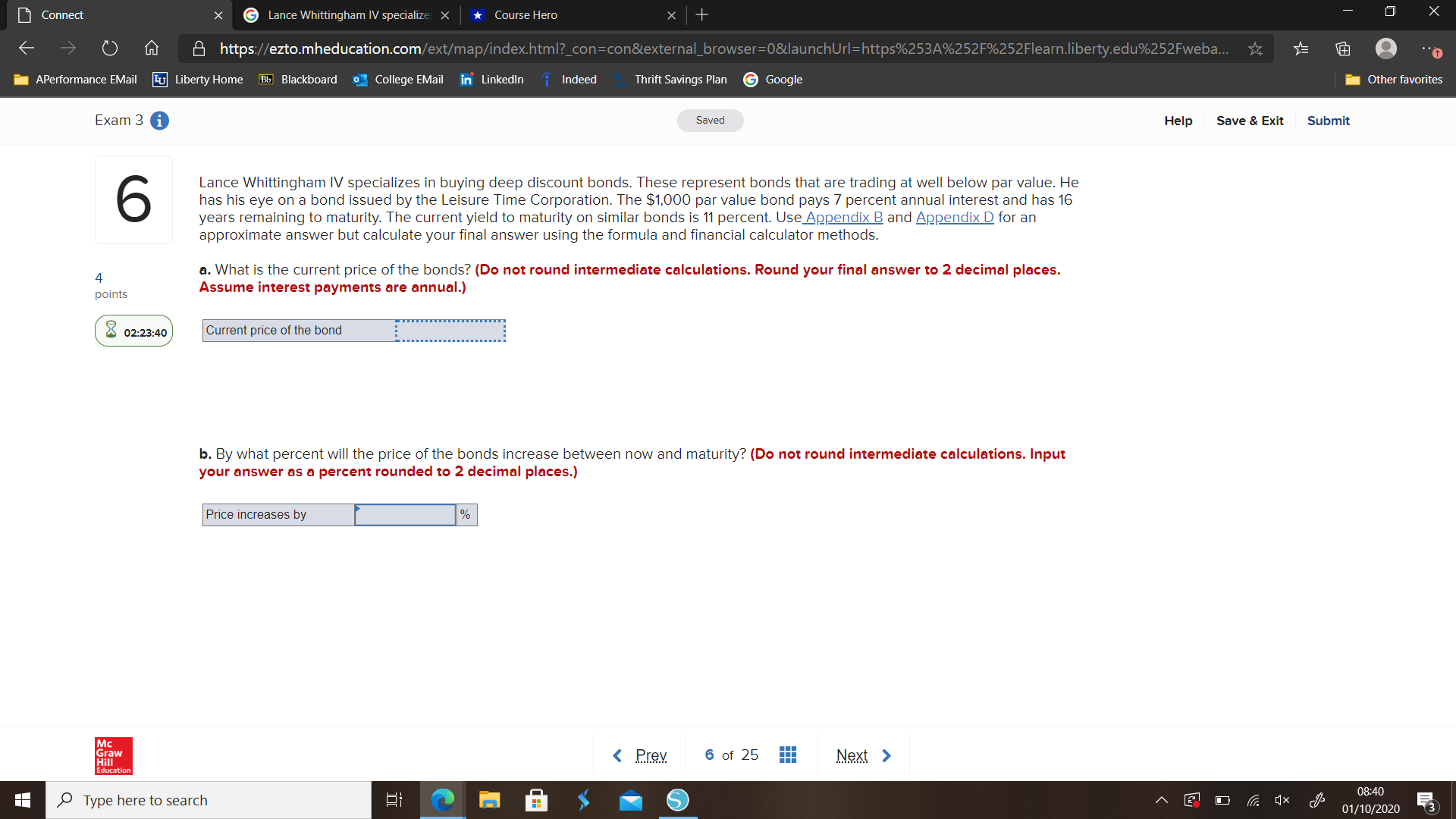
Task: Open the question navigation grid icon
Action: [788, 755]
